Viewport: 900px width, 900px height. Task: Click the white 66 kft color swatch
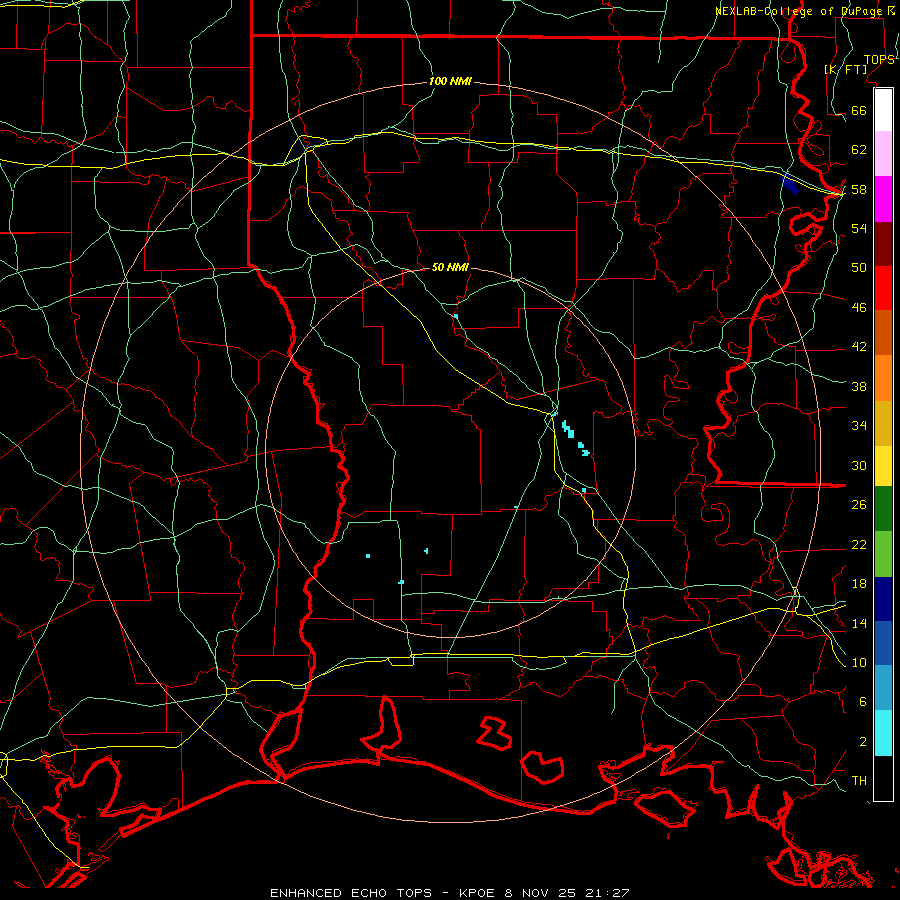point(883,110)
